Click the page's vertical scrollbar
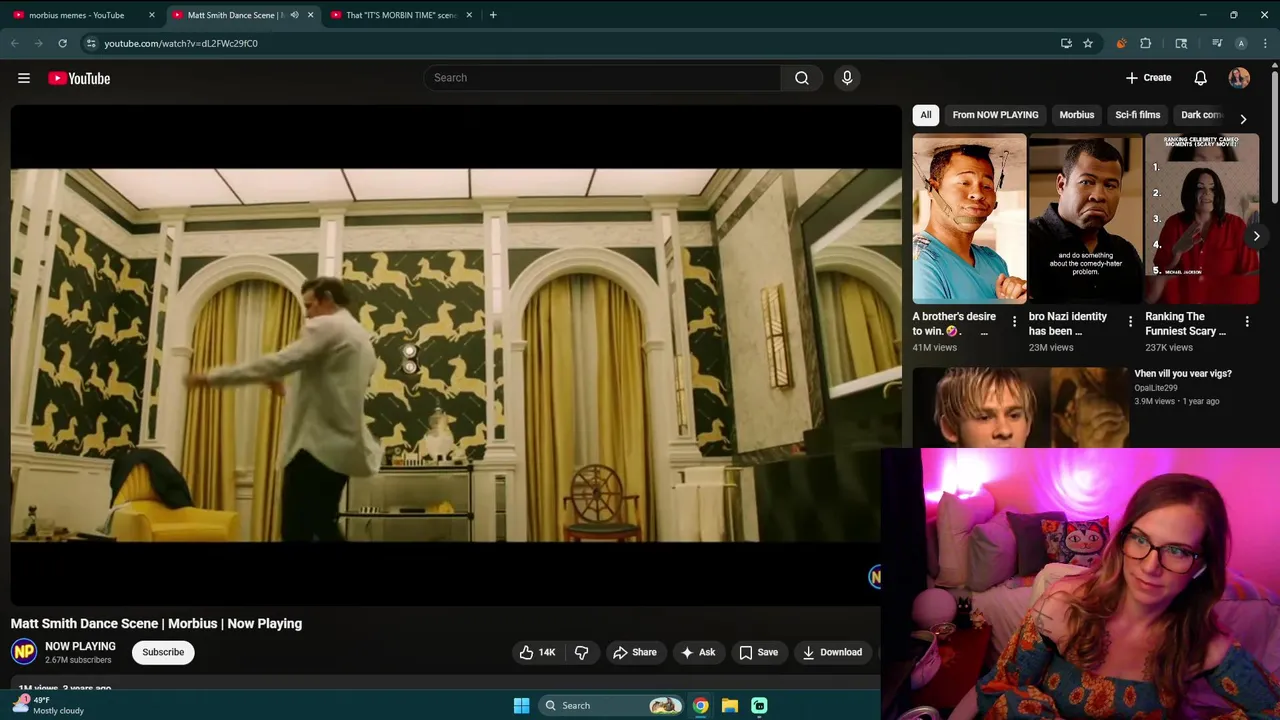This screenshot has width=1280, height=720. pyautogui.click(x=1274, y=140)
